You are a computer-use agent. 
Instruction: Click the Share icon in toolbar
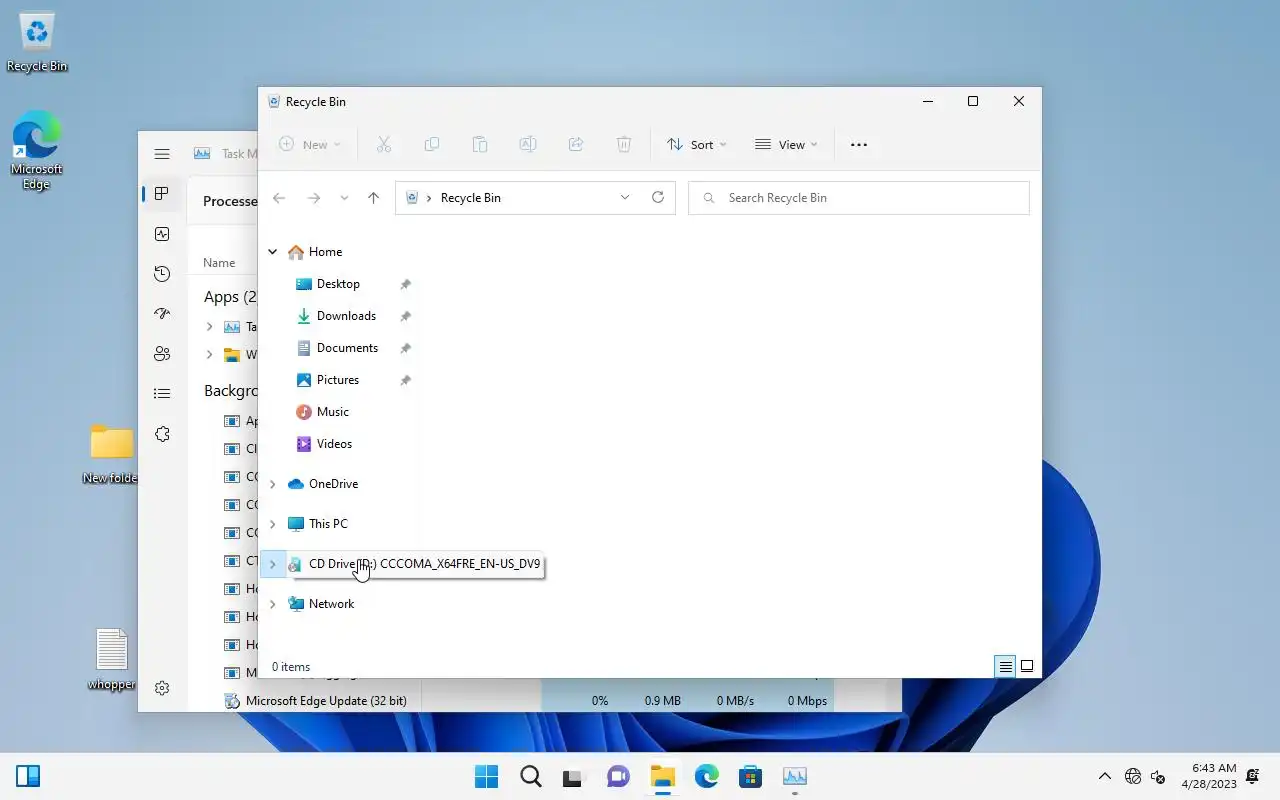[x=576, y=145]
